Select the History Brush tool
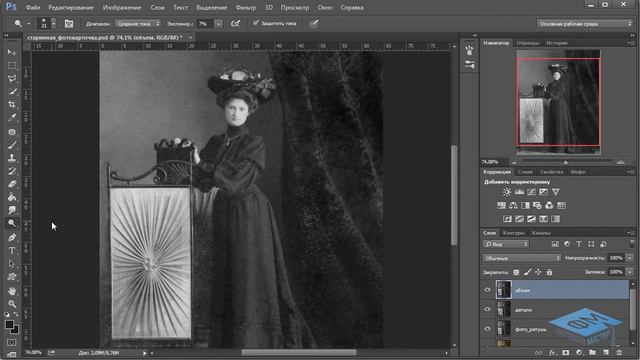The width and height of the screenshot is (640, 360). point(12,171)
